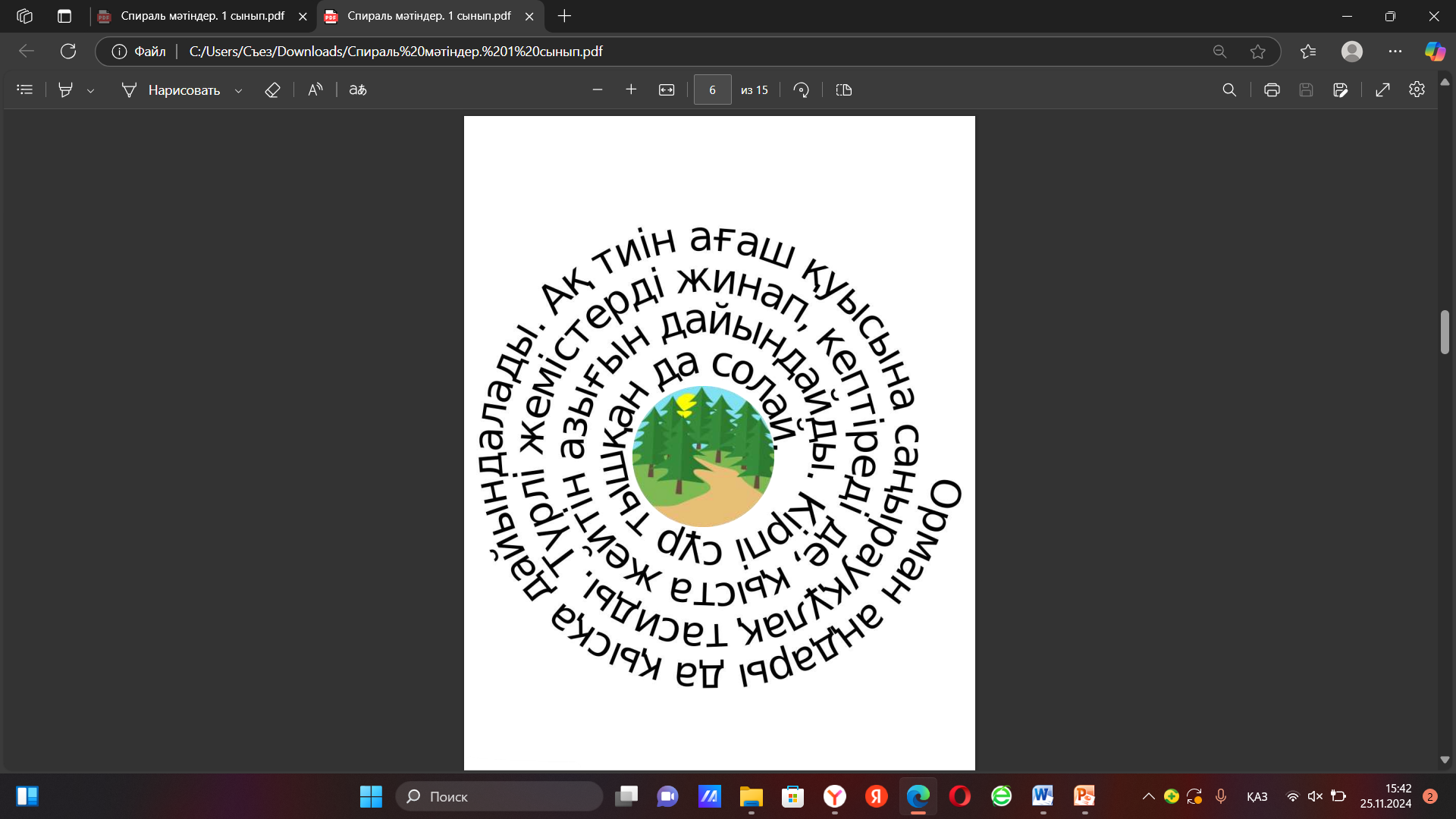Open the PDF search tool
Viewport: 1456px width, 819px height.
coord(1229,89)
